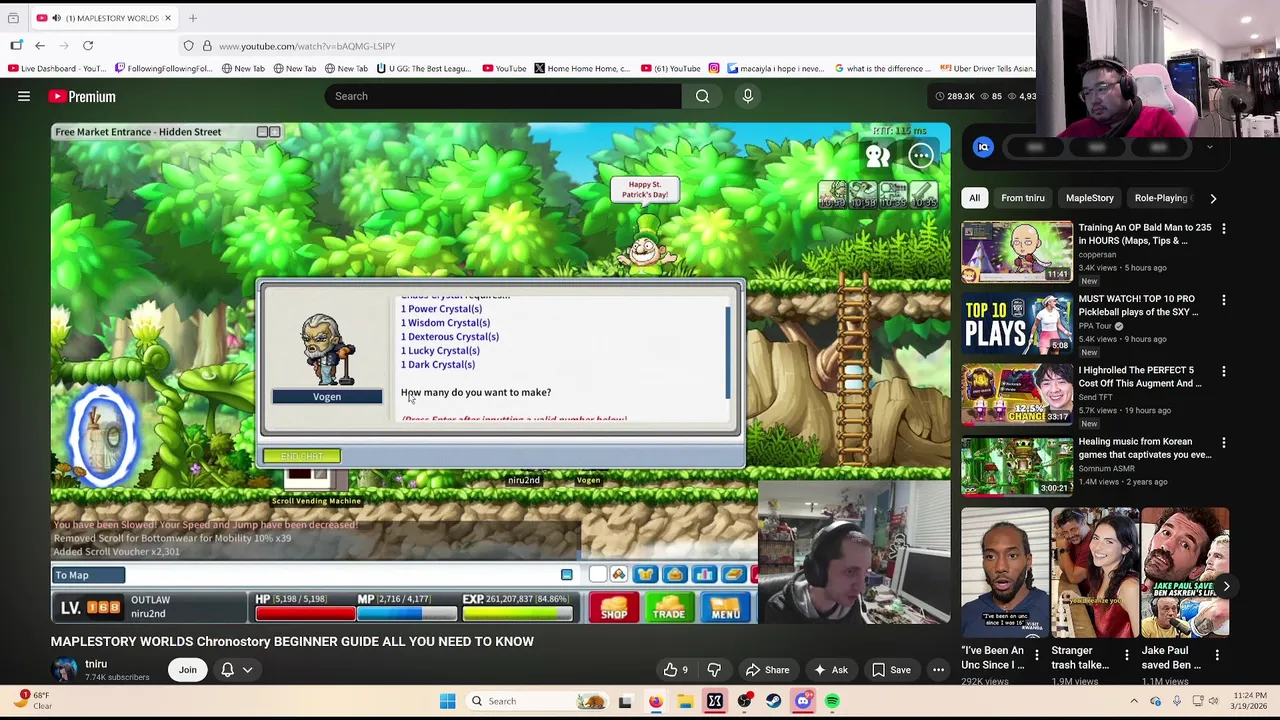The height and width of the screenshot is (720, 1280).
Task: Select the Role-Playing filter chip
Action: [1160, 198]
